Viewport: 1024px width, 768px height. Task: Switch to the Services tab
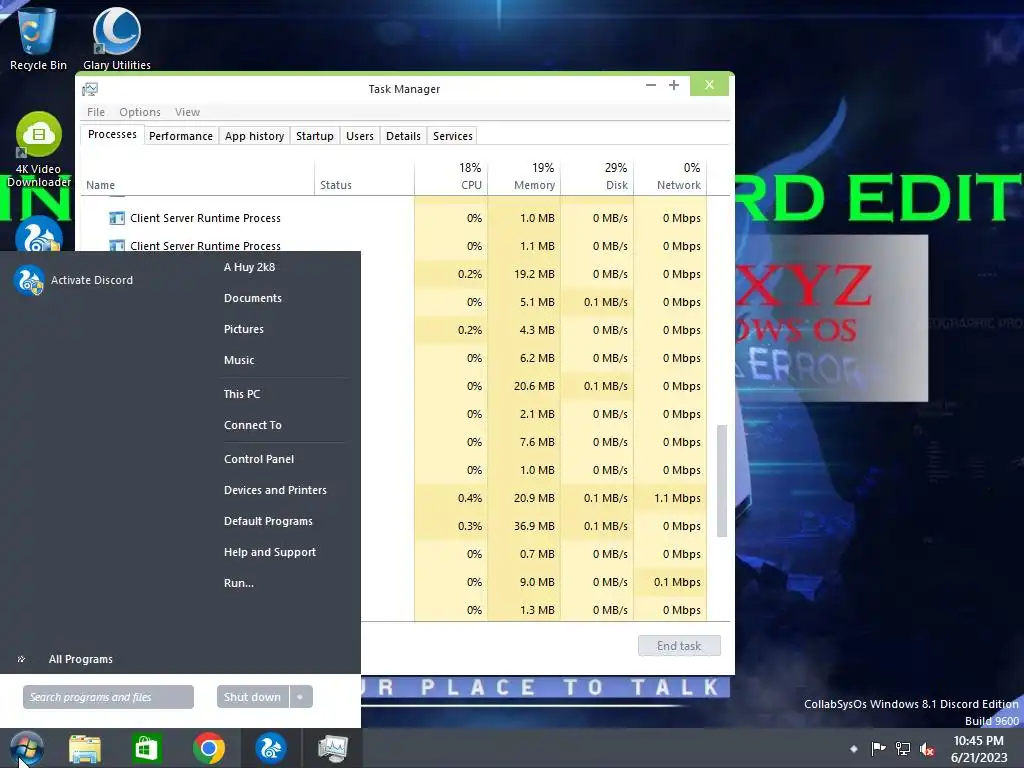[453, 136]
